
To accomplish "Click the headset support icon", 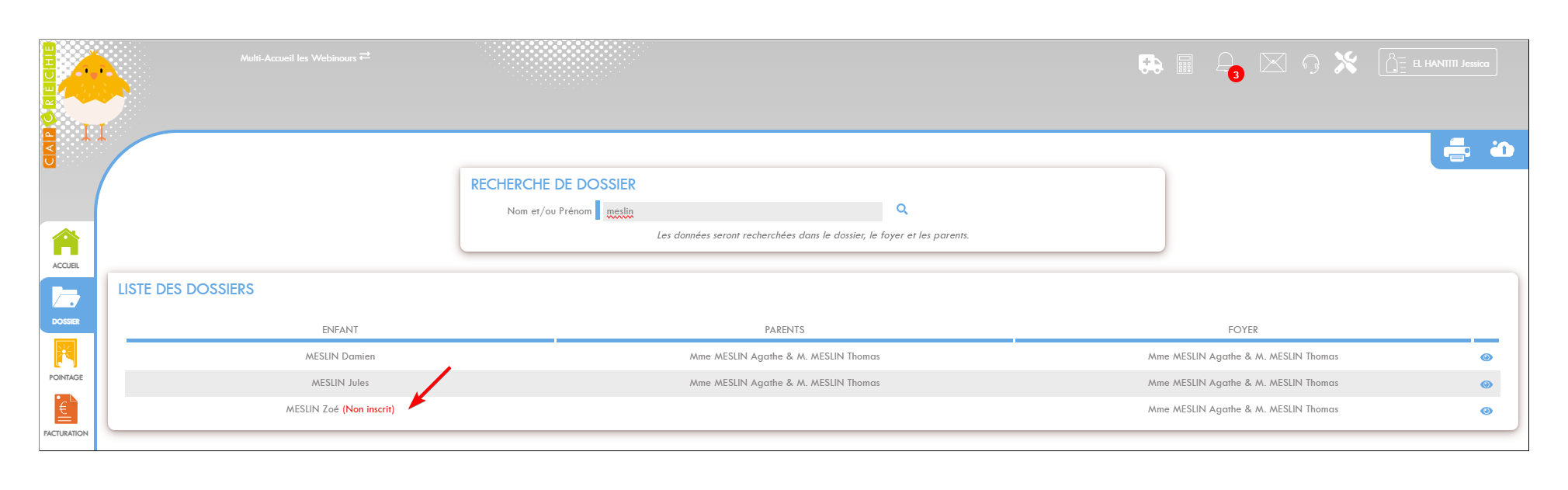I will click(x=1310, y=64).
